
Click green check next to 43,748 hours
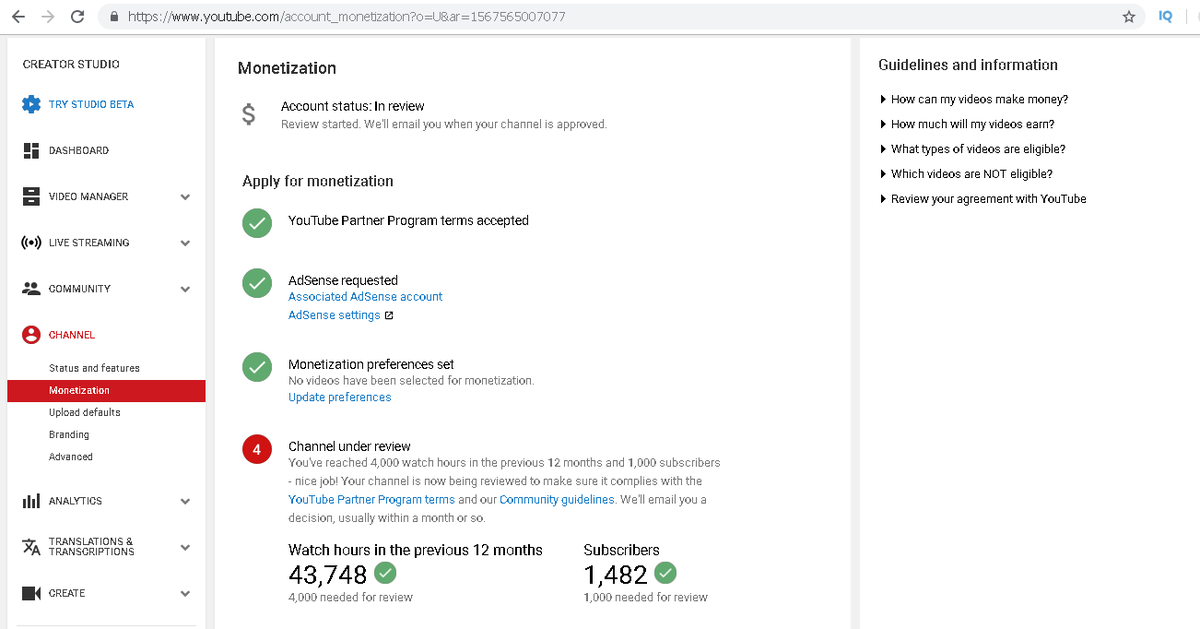click(x=384, y=573)
